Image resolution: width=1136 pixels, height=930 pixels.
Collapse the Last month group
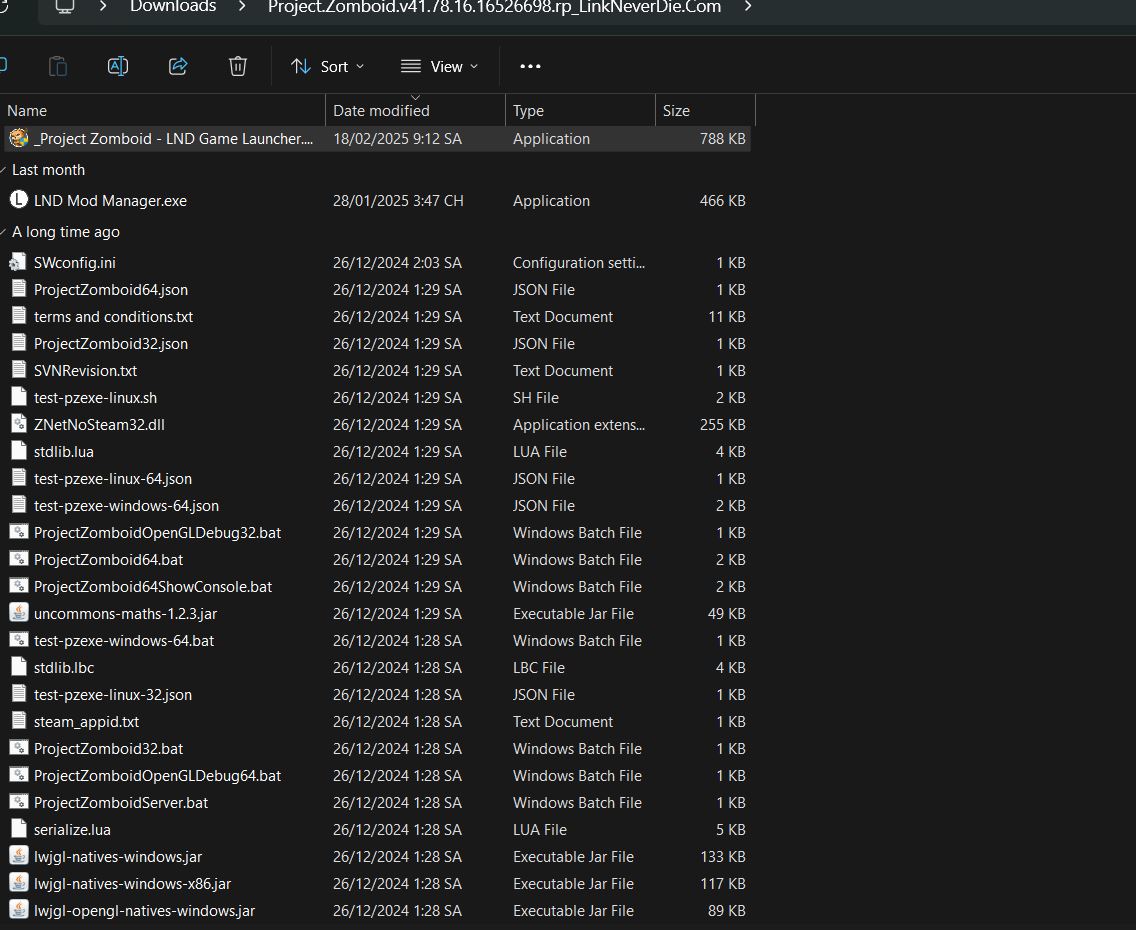[5, 170]
